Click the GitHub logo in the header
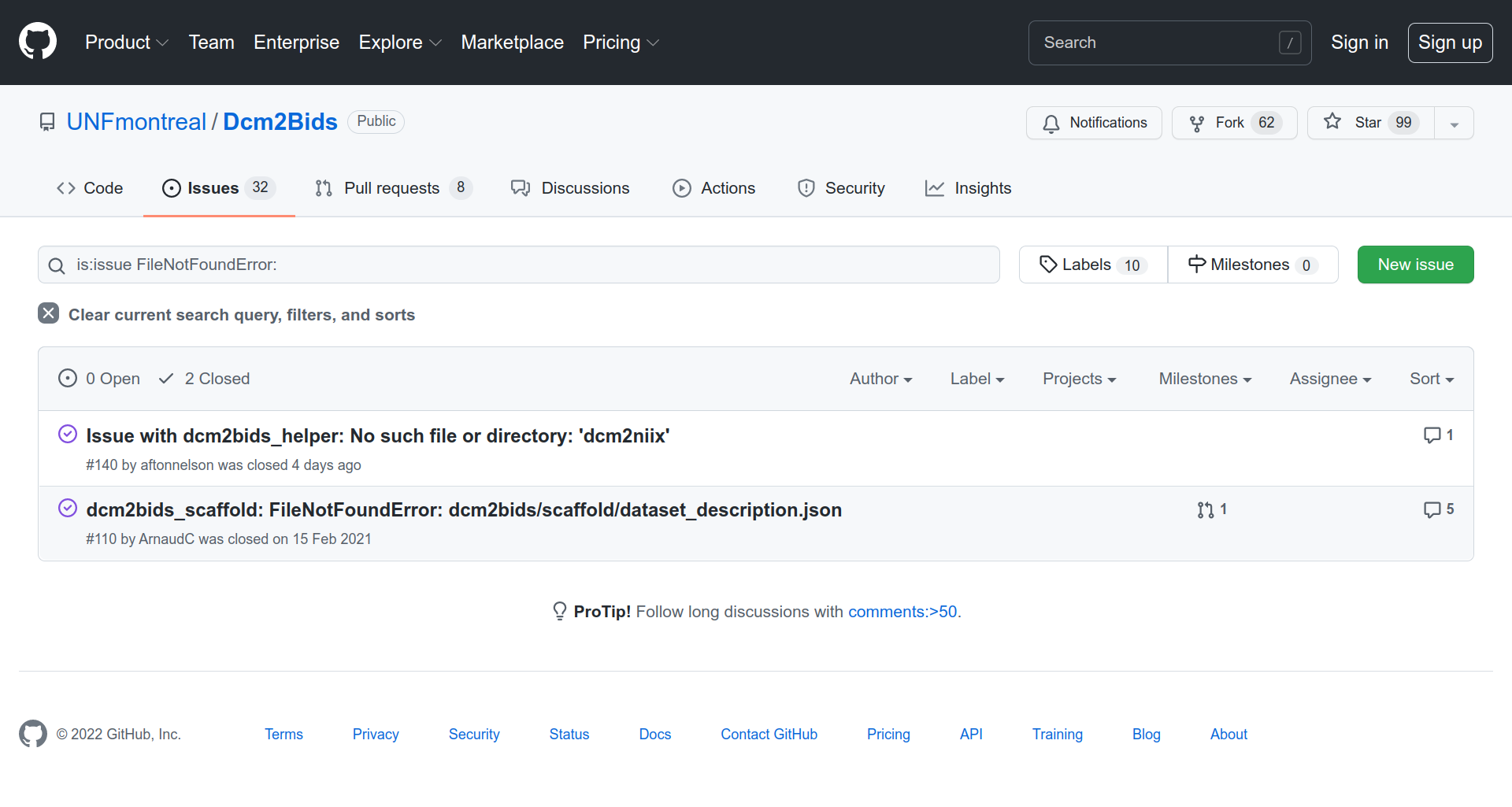This screenshot has width=1512, height=807. point(38,42)
